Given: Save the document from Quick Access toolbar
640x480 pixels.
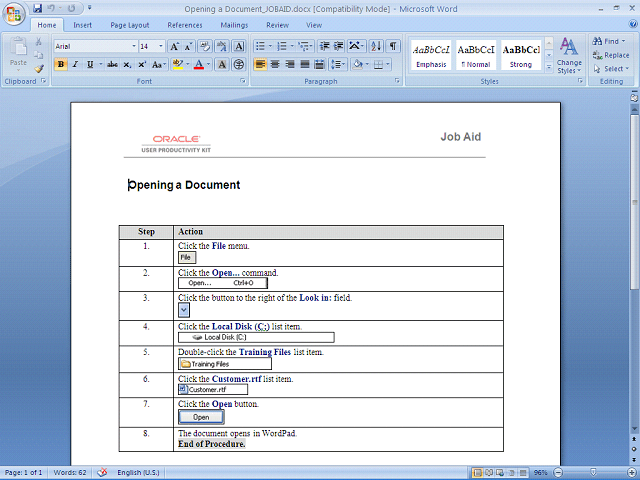Looking at the screenshot, I should (38, 8).
